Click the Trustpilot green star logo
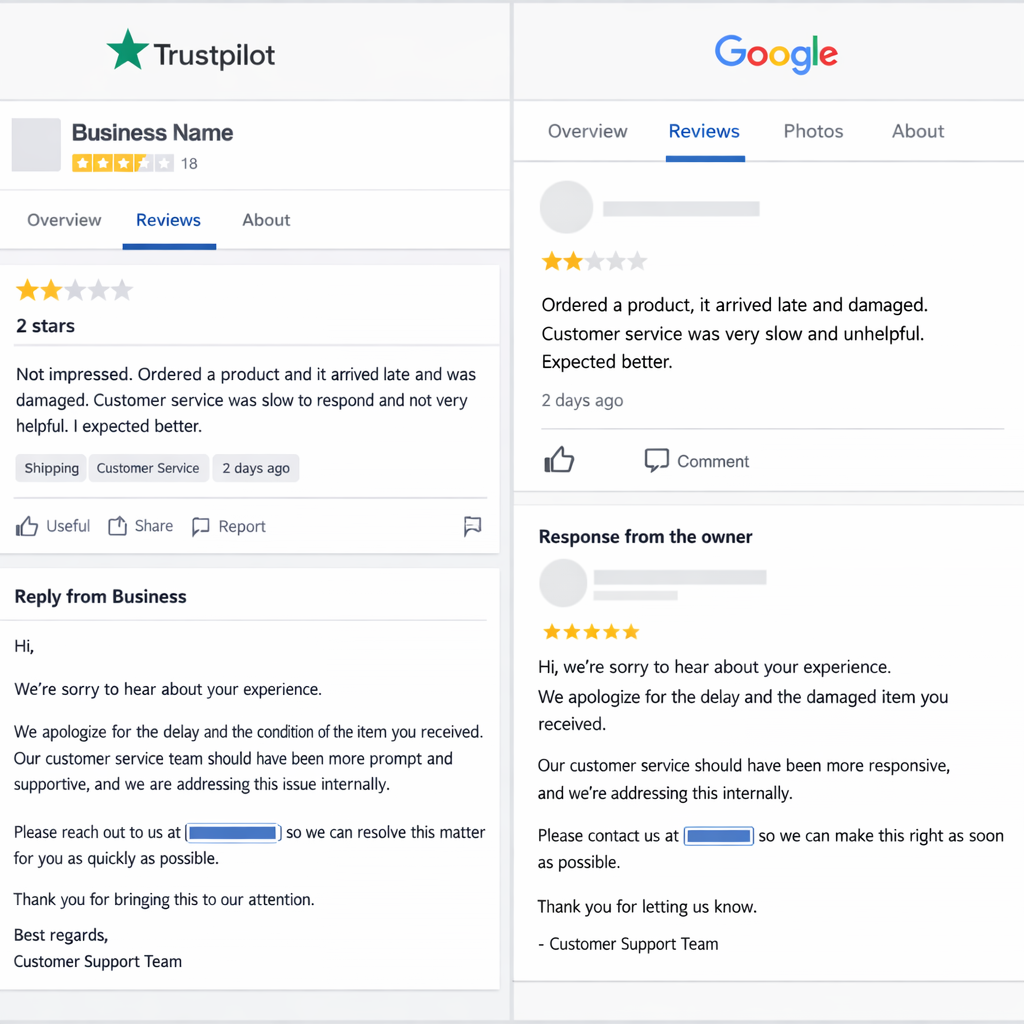This screenshot has height=1024, width=1024. coord(128,50)
